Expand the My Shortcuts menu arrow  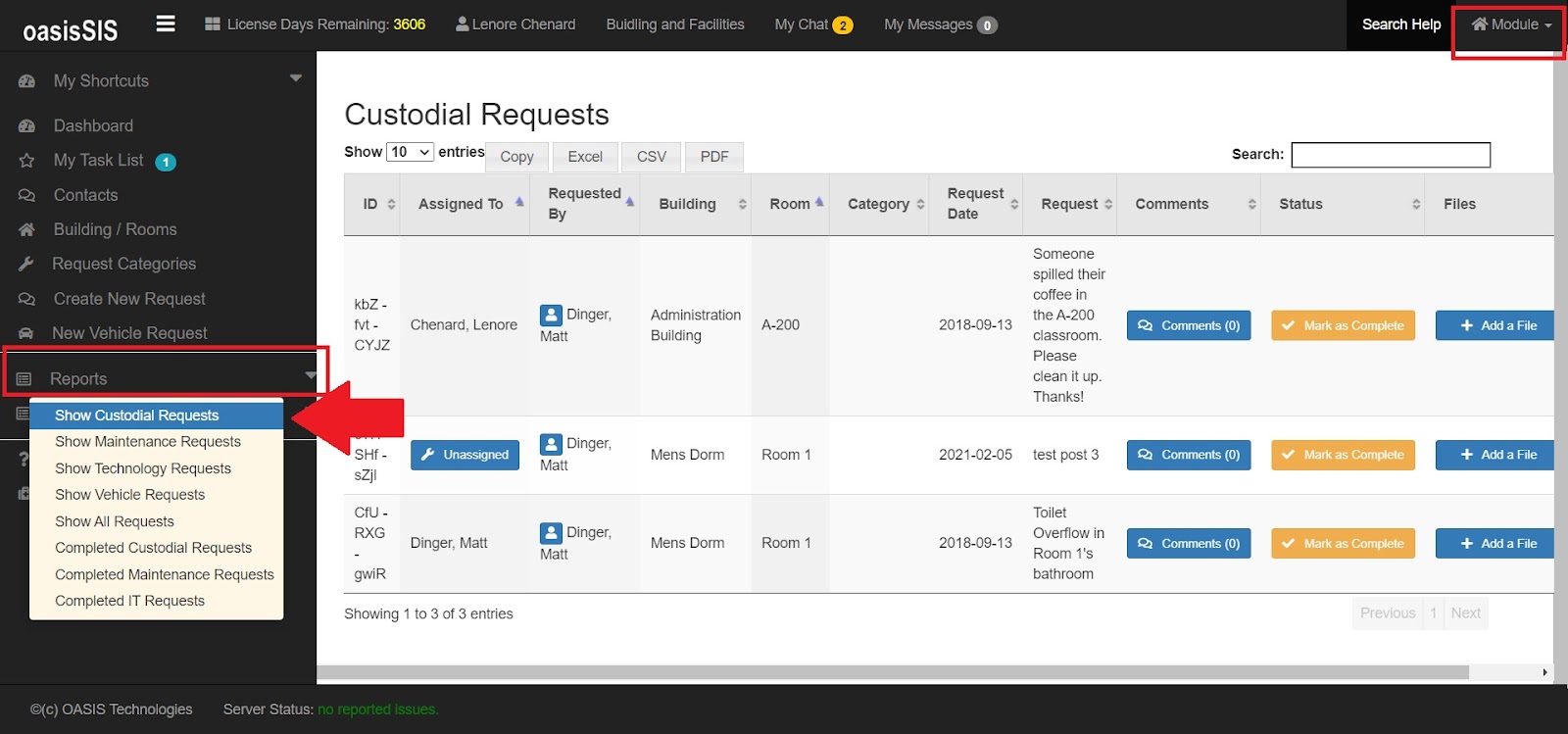tap(296, 78)
